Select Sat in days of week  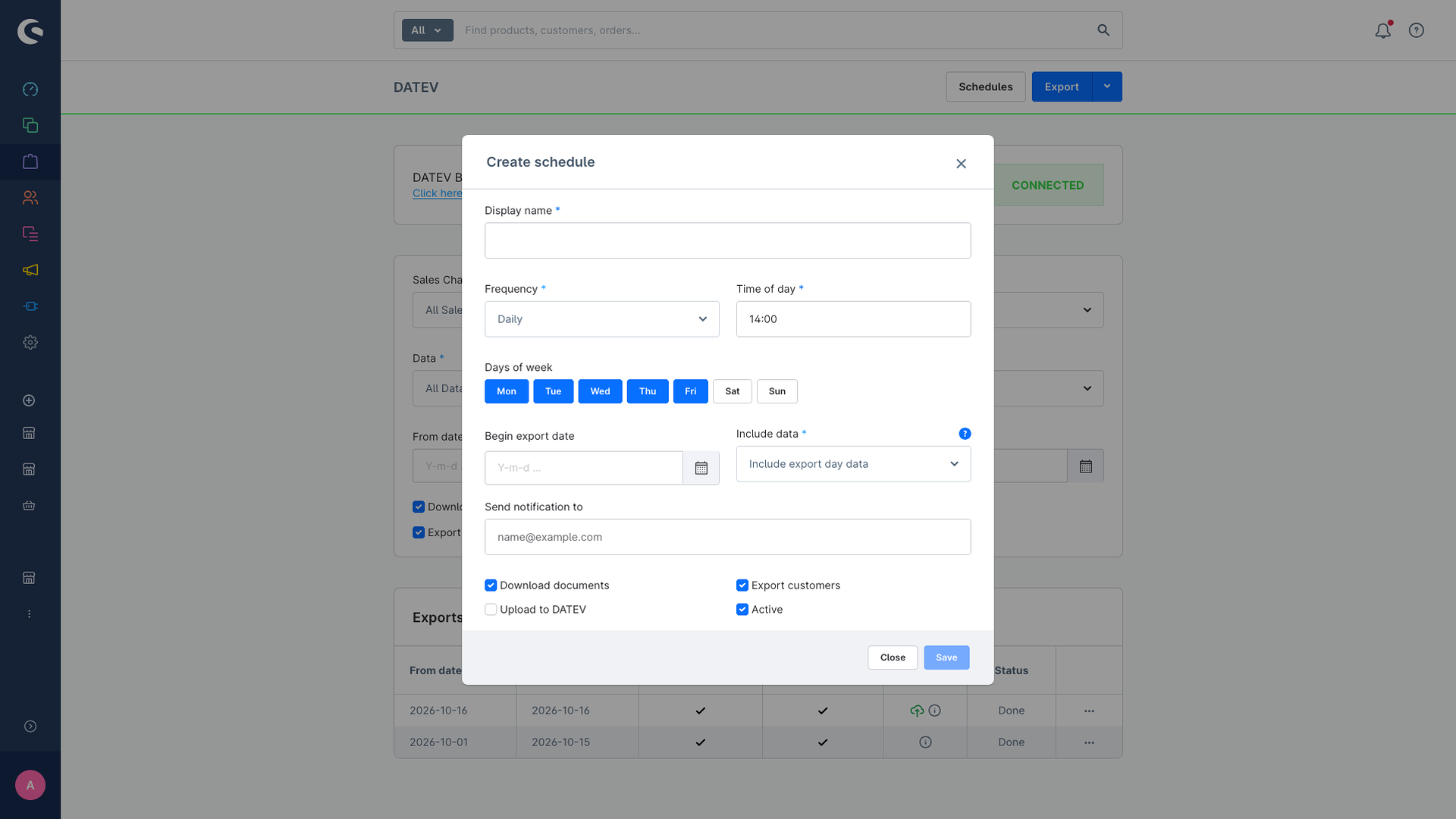(x=733, y=391)
